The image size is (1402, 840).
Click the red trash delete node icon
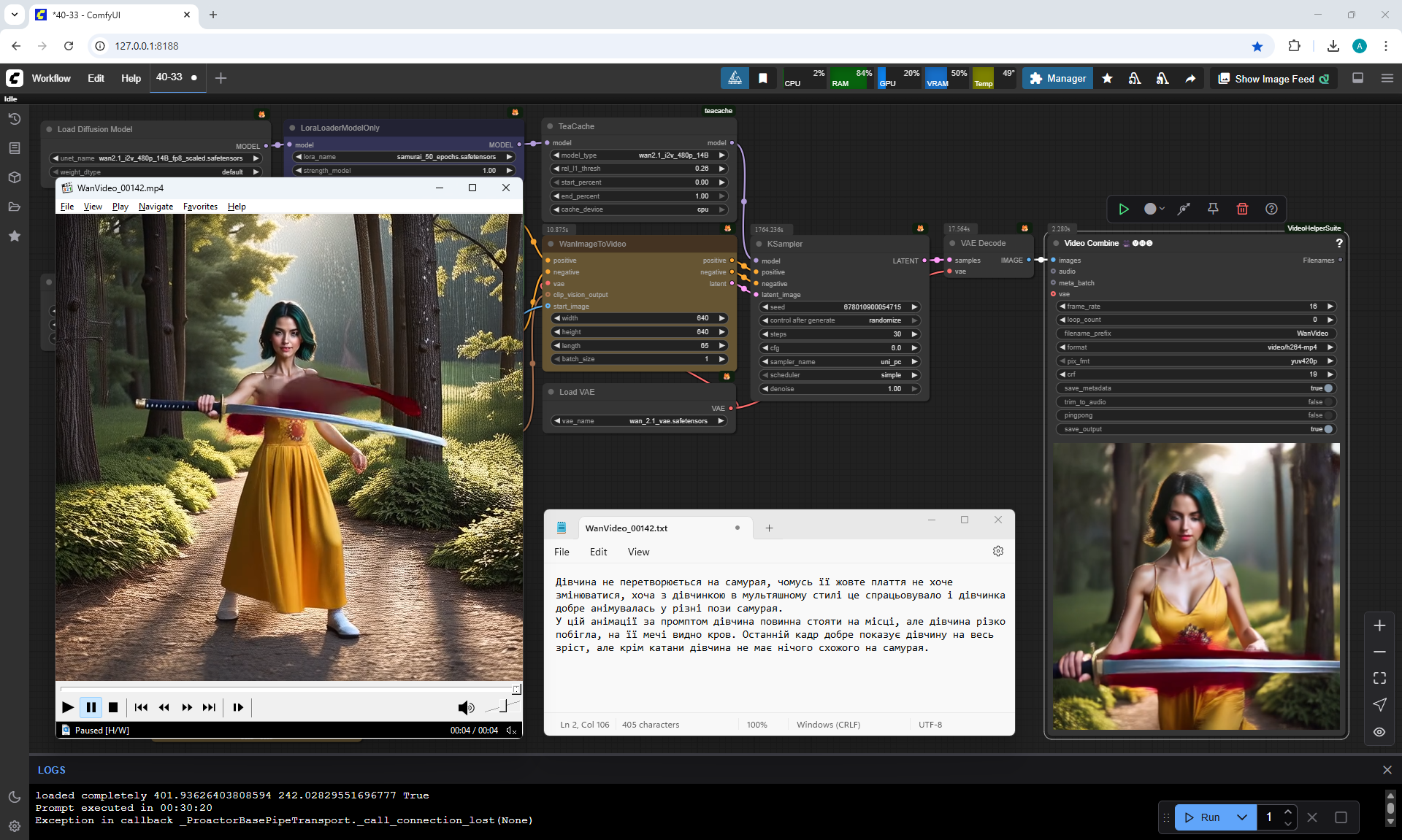(1242, 209)
